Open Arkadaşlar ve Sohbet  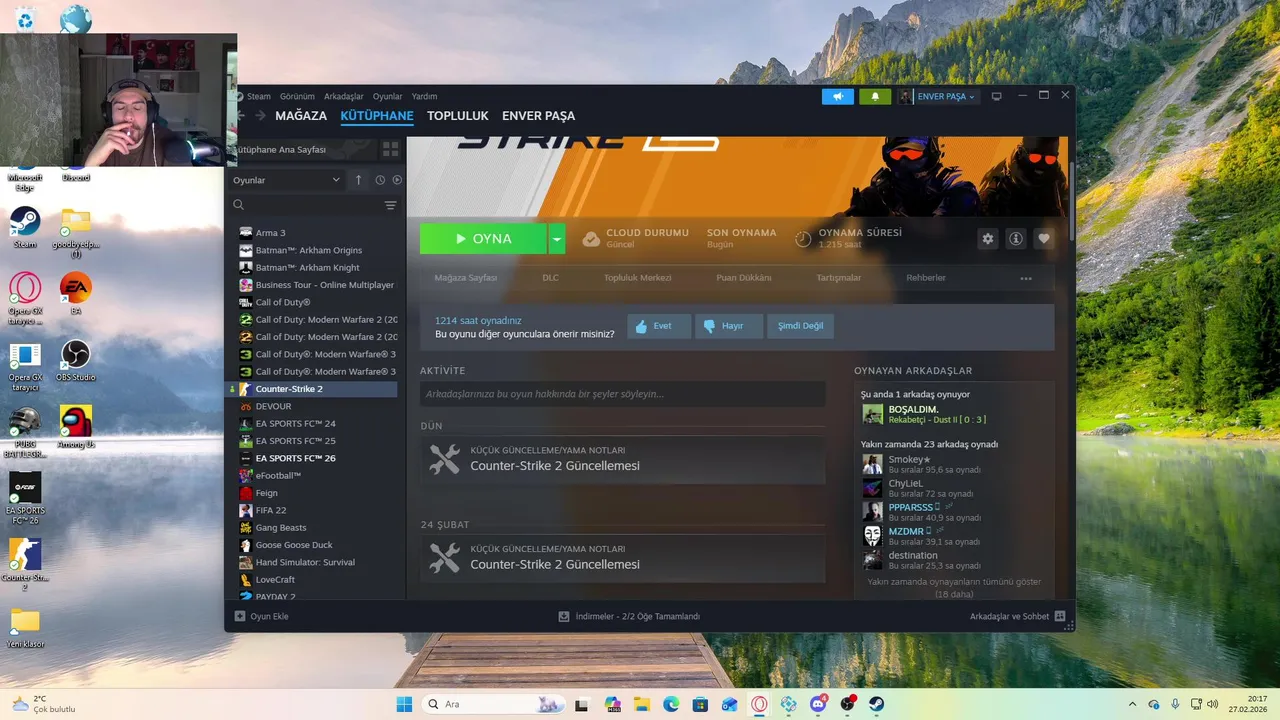1017,617
